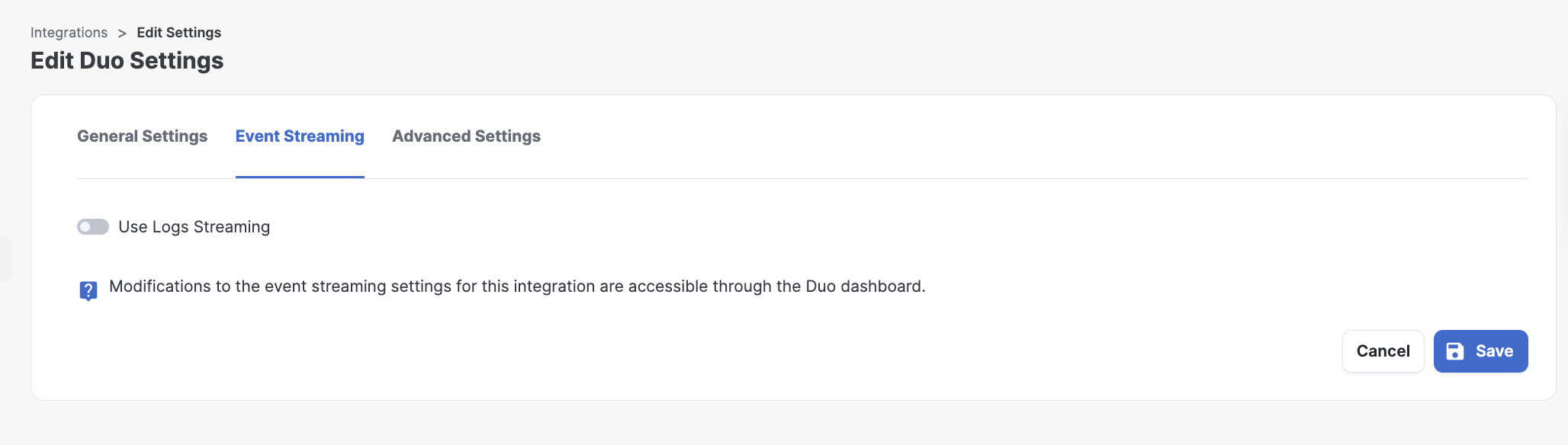The height and width of the screenshot is (445, 1568).
Task: Open the General Settings tab
Action: pos(143,136)
